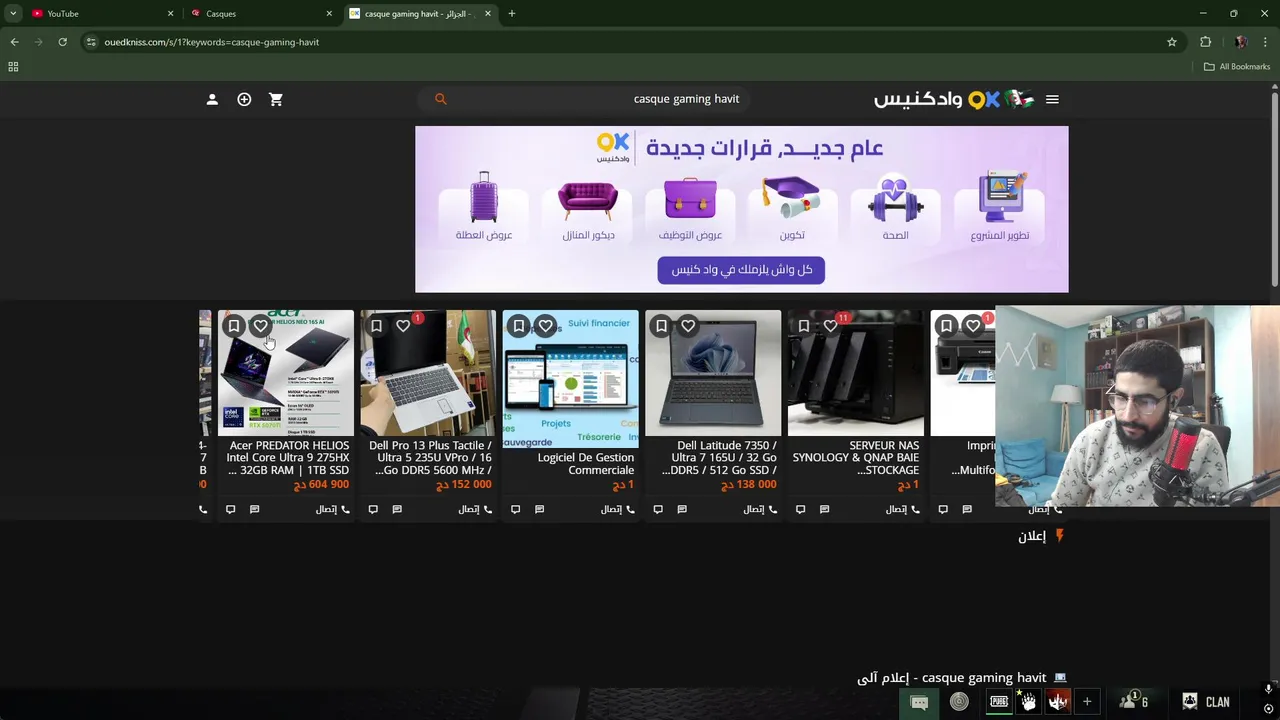This screenshot has width=1280, height=720.
Task: Favorite the Acer PREDATOR HELIOS ad with heart
Action: tap(260, 326)
